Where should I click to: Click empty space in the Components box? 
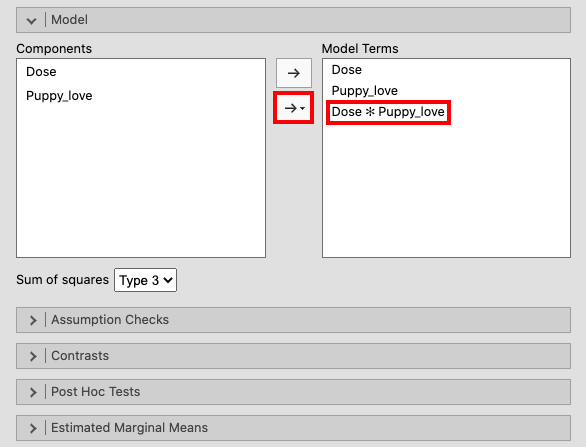tap(141, 179)
